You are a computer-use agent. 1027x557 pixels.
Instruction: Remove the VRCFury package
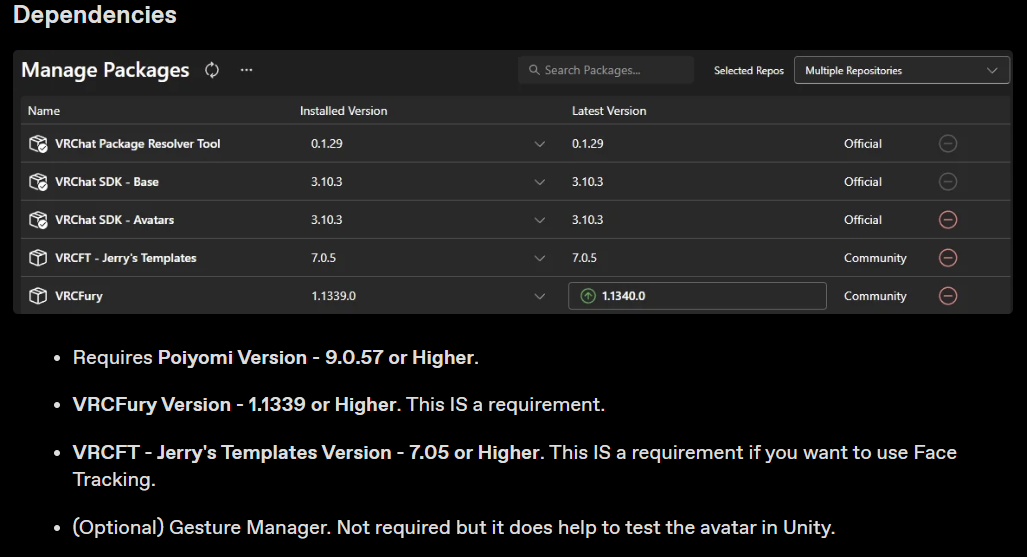948,296
